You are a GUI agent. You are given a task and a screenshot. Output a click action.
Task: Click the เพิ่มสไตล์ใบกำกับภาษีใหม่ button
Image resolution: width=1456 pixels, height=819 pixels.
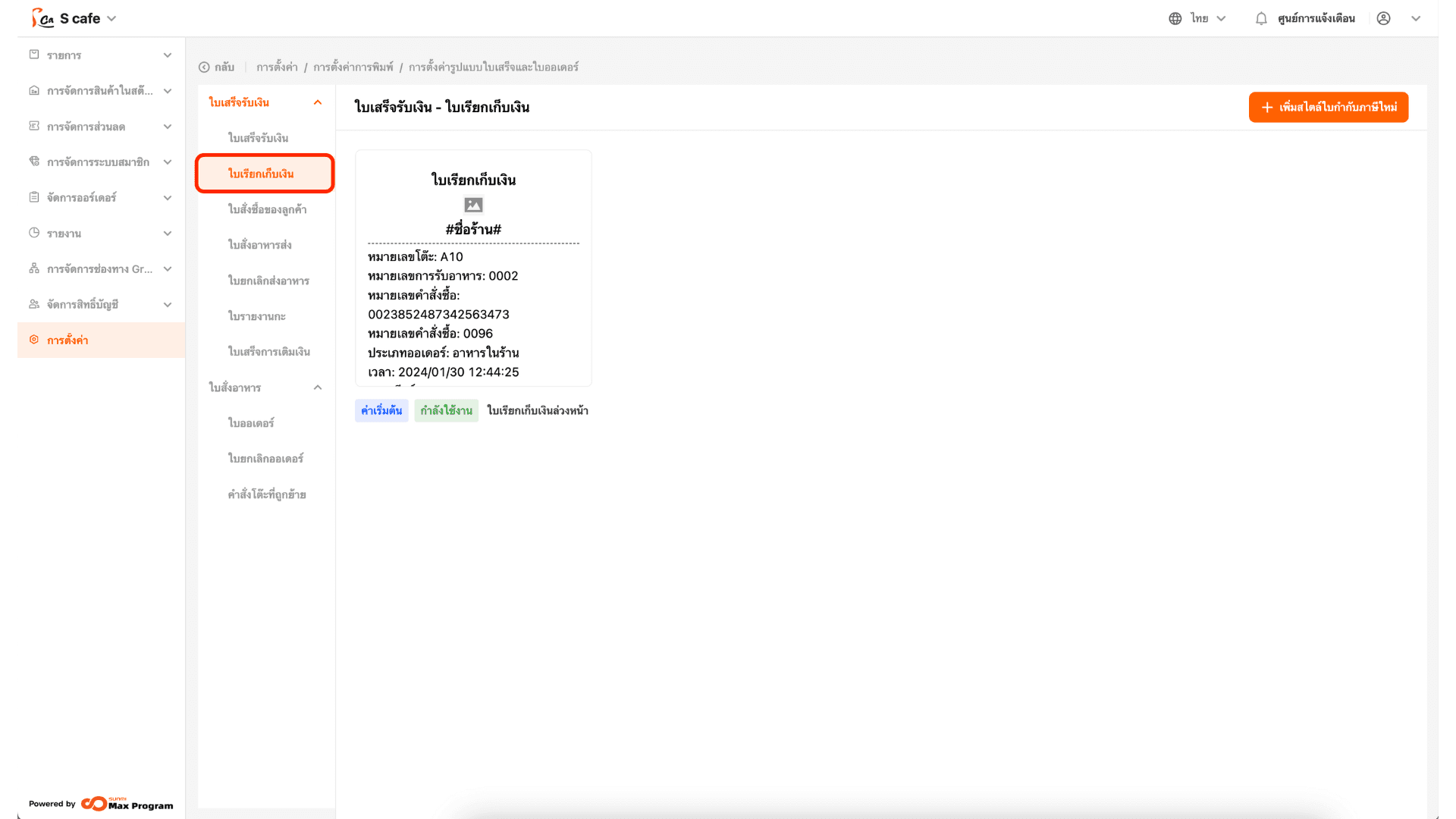[x=1328, y=108]
